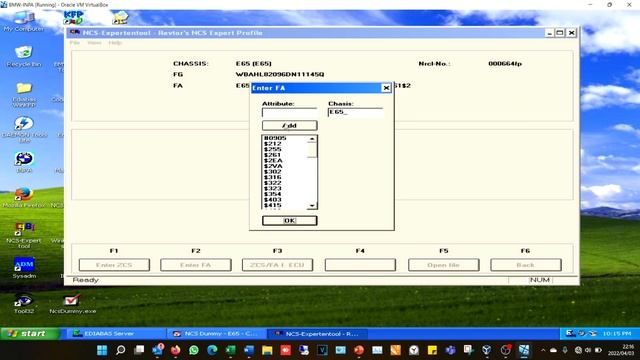This screenshot has height=360, width=640.
Task: Open the host taskbar Search icon
Action: pyautogui.click(x=120, y=350)
